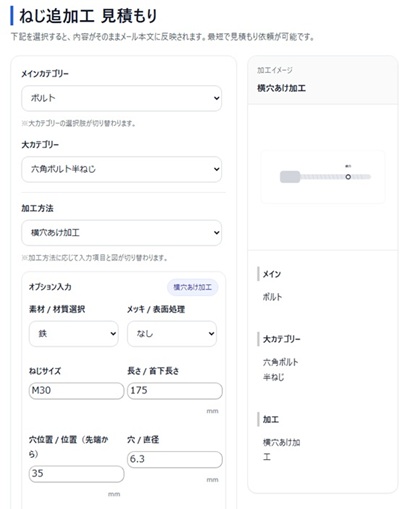Open the メッキ / 表面処理 dropdown showing なし
This screenshot has width=400, height=509.
click(x=172, y=334)
